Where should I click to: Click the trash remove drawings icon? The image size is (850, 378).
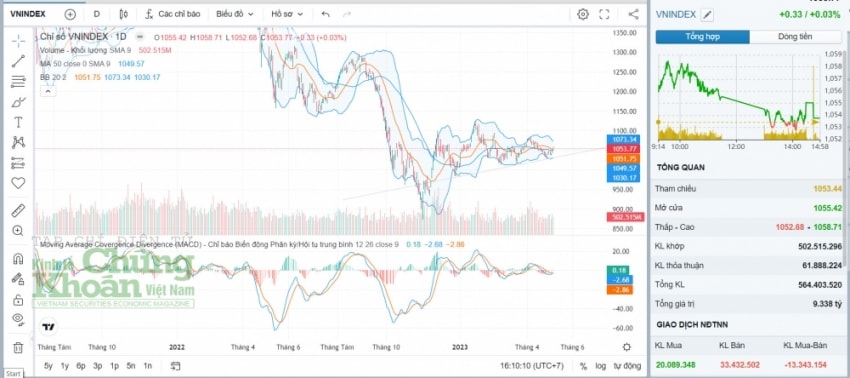click(18, 348)
